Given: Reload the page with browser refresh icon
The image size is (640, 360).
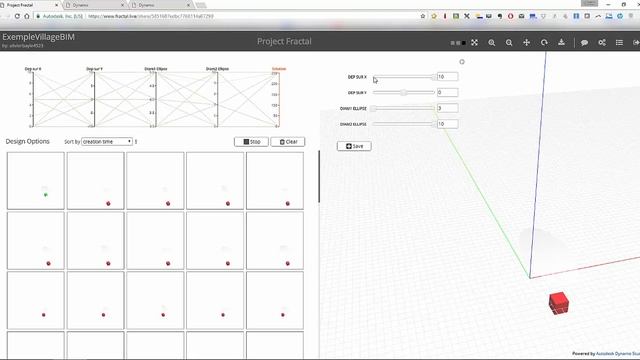Looking at the screenshot, I should coord(17,16).
